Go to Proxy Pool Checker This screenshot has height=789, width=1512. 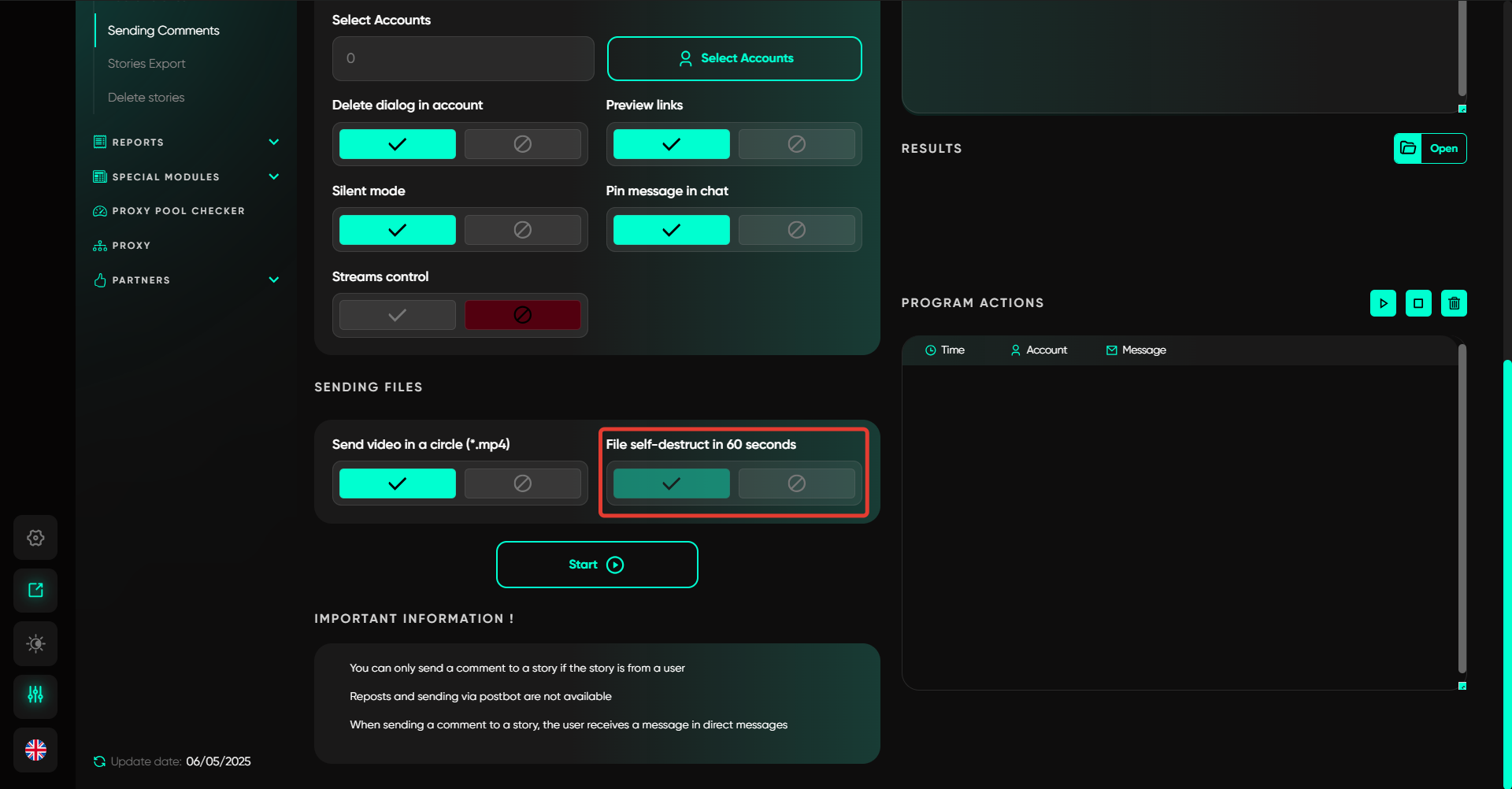(178, 211)
